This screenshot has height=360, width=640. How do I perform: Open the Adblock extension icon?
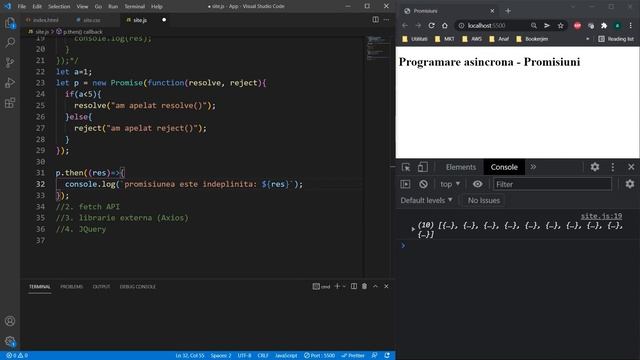[577, 25]
